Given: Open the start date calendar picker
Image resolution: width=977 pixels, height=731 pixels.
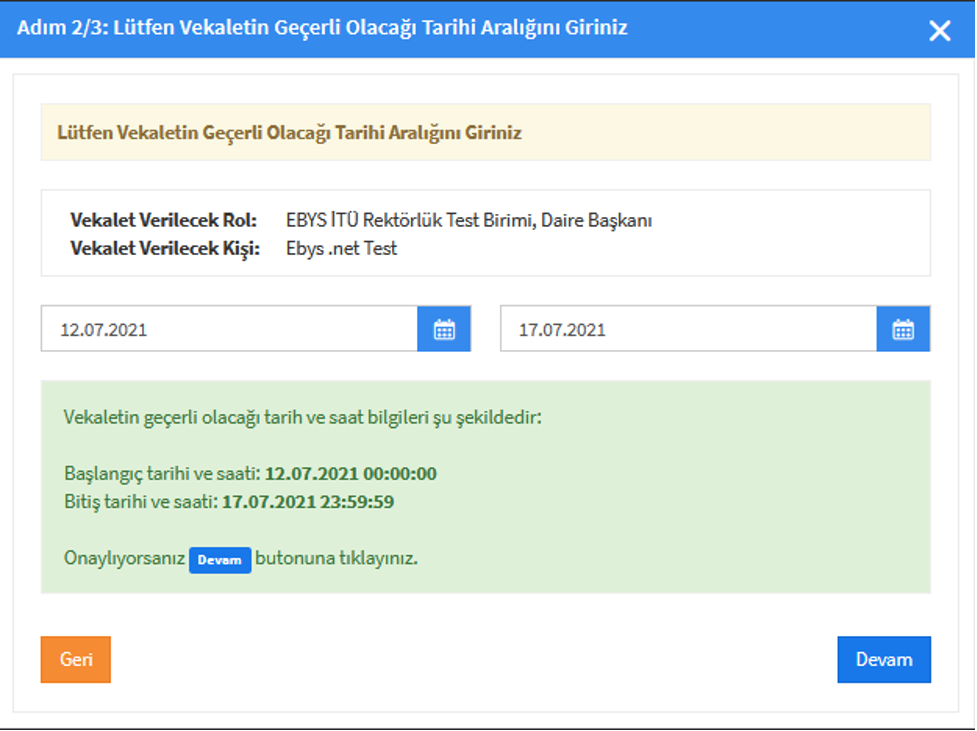Looking at the screenshot, I should pyautogui.click(x=444, y=329).
